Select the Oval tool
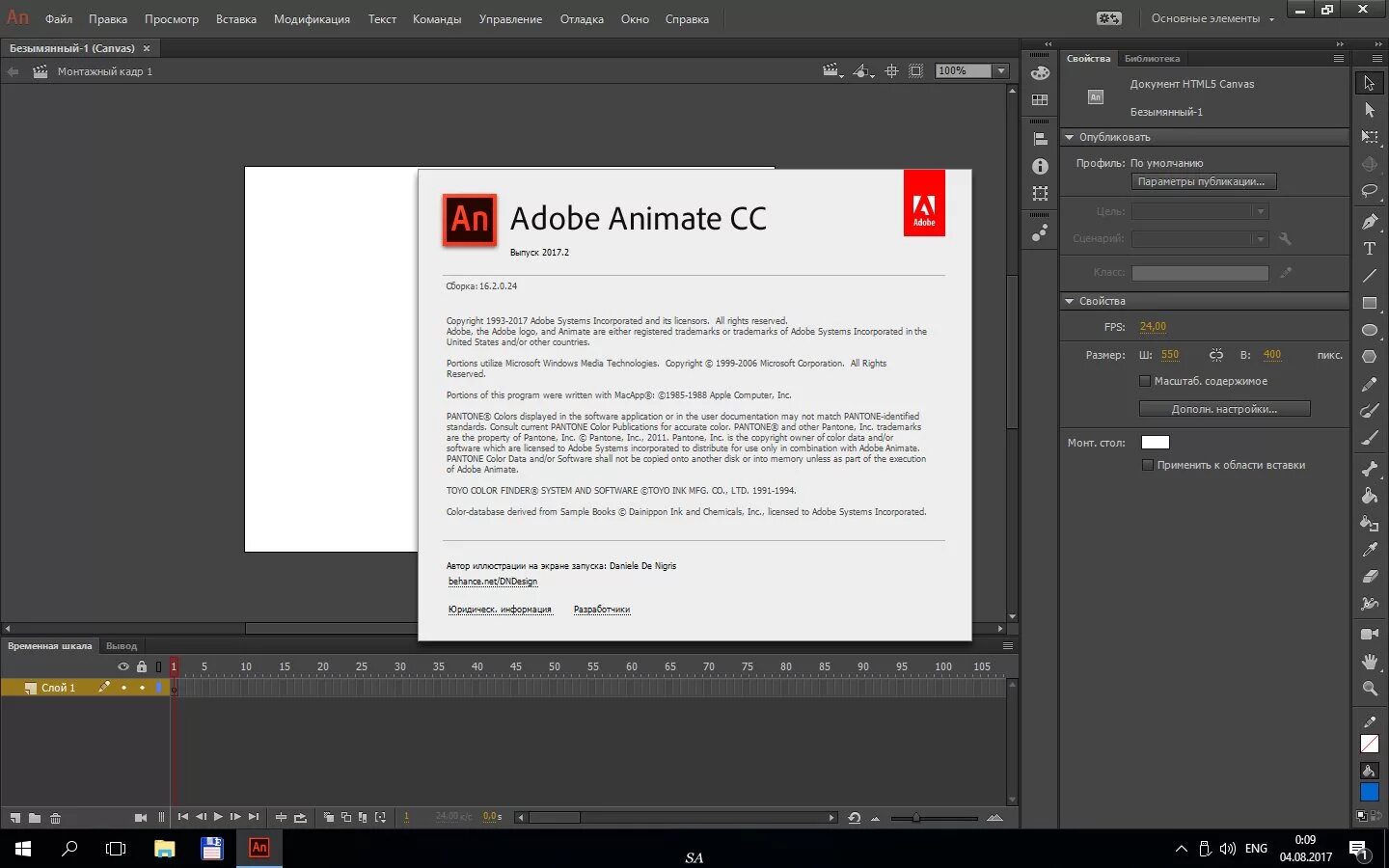Viewport: 1389px width, 868px height. pyautogui.click(x=1369, y=330)
